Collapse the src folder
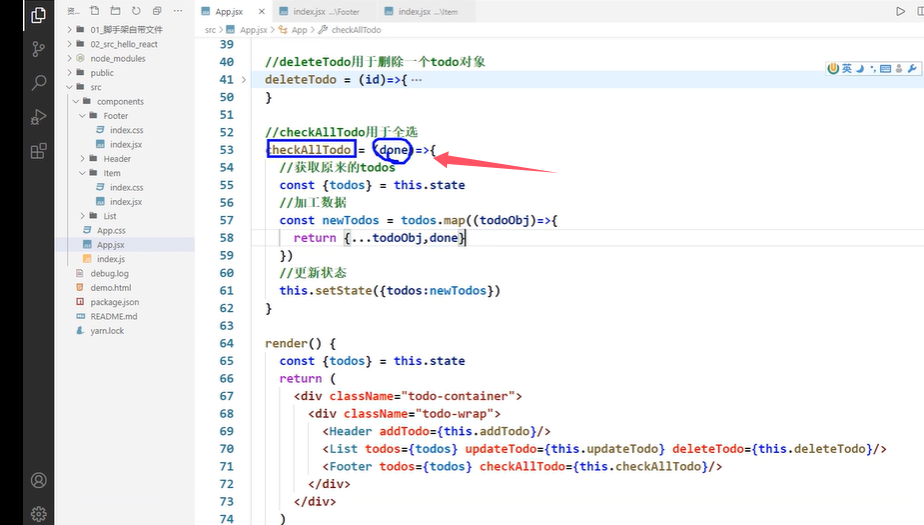924x525 pixels. point(95,87)
